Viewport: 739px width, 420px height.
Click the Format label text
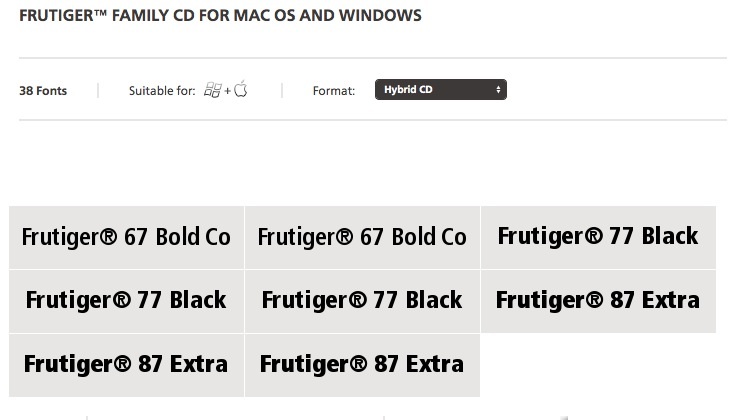334,91
